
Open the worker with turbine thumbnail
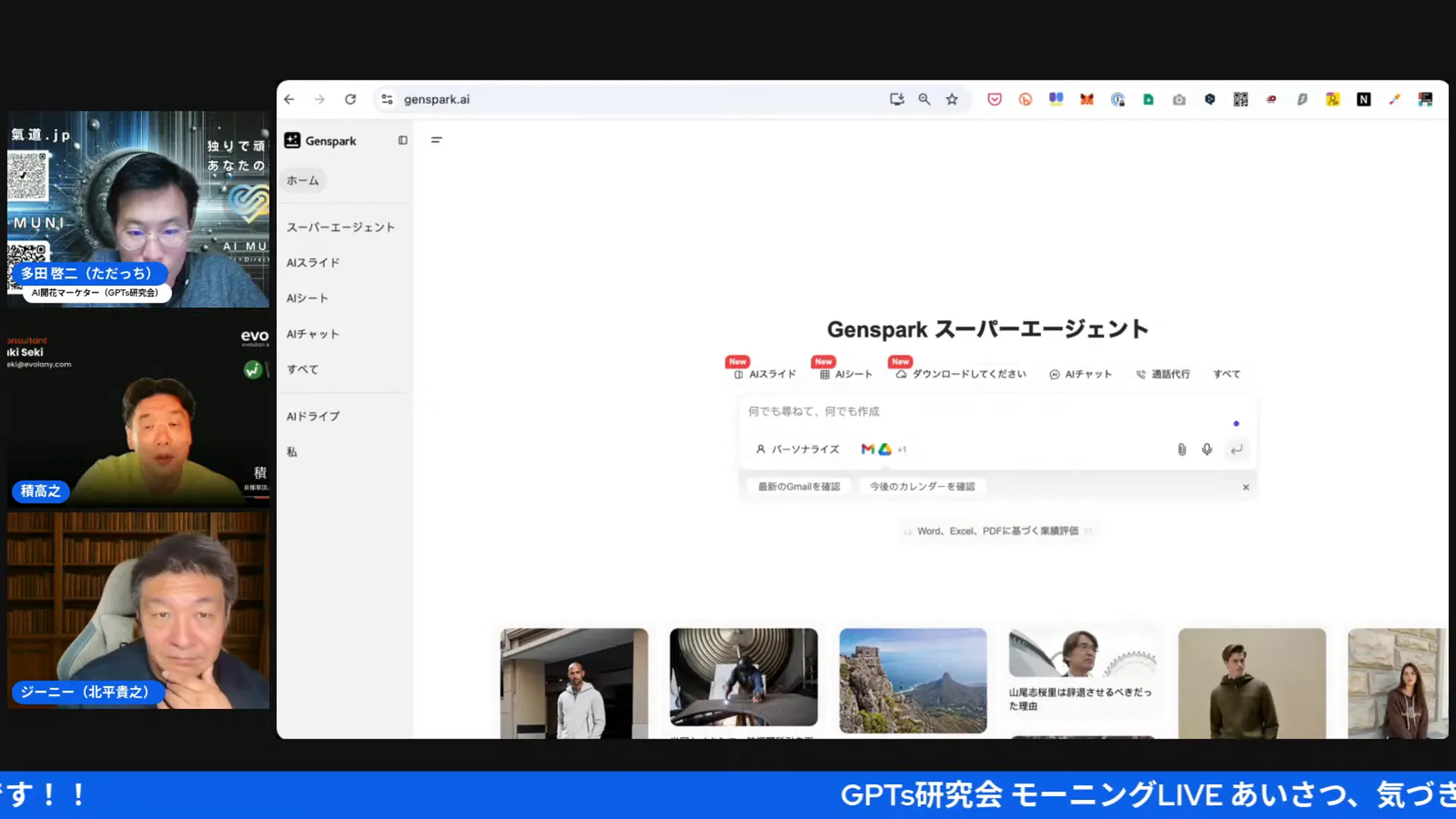[743, 677]
